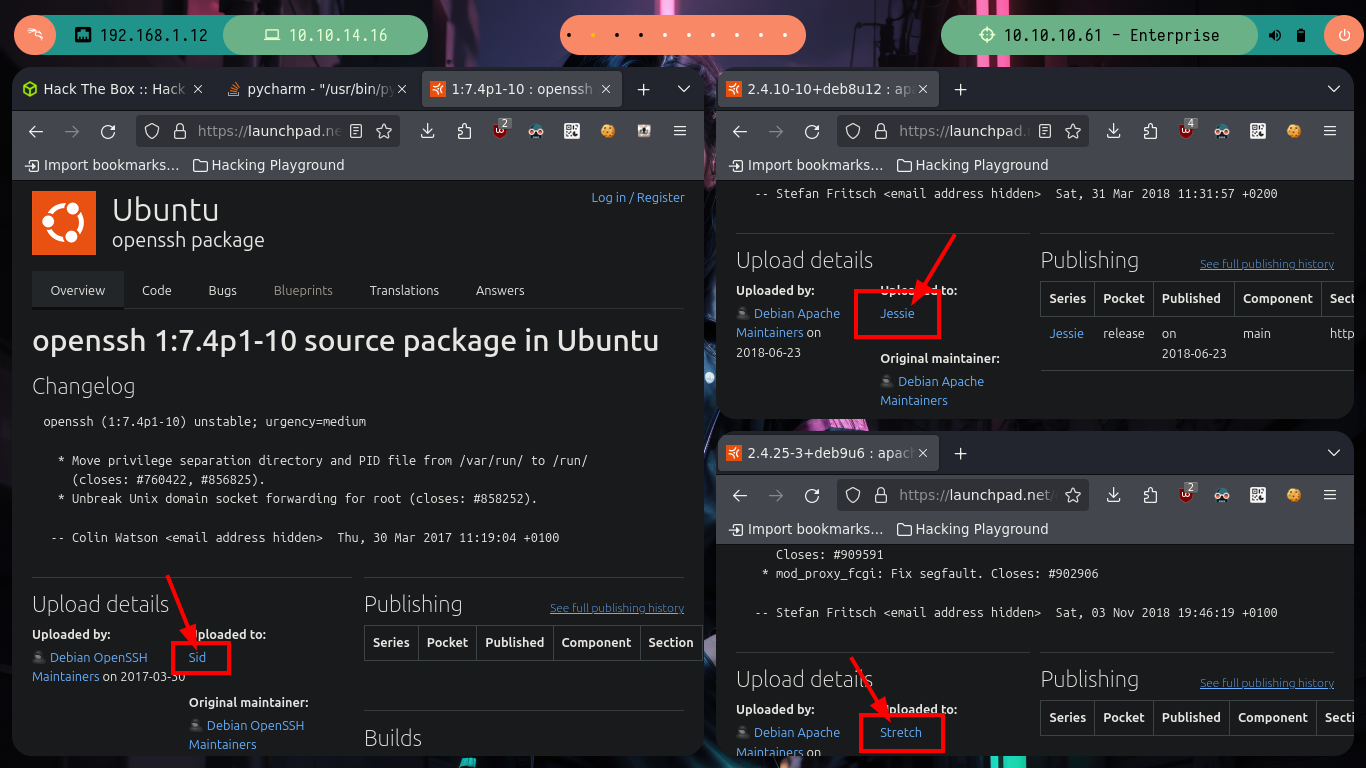1366x768 pixels.
Task: Open Stretch link under Uploaded to
Action: pyautogui.click(x=901, y=732)
